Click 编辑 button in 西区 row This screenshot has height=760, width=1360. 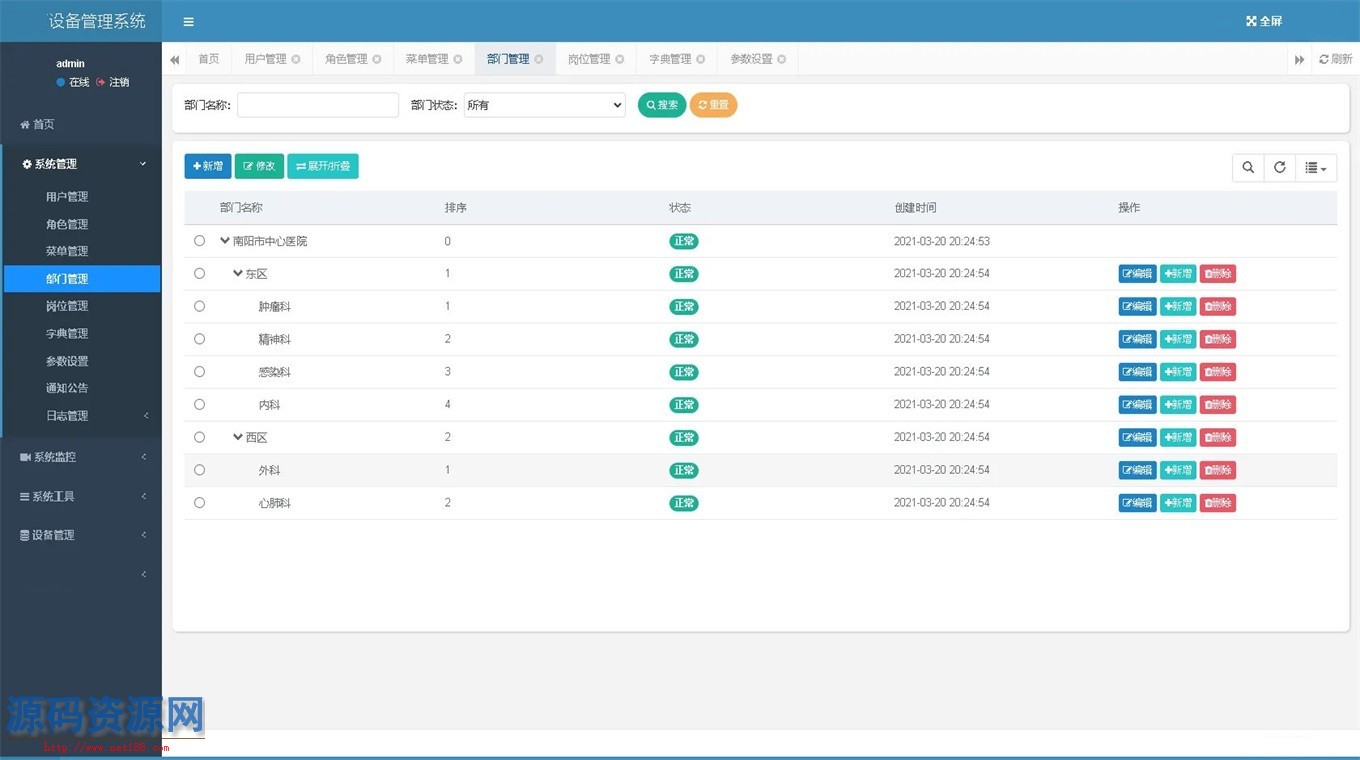[1137, 437]
